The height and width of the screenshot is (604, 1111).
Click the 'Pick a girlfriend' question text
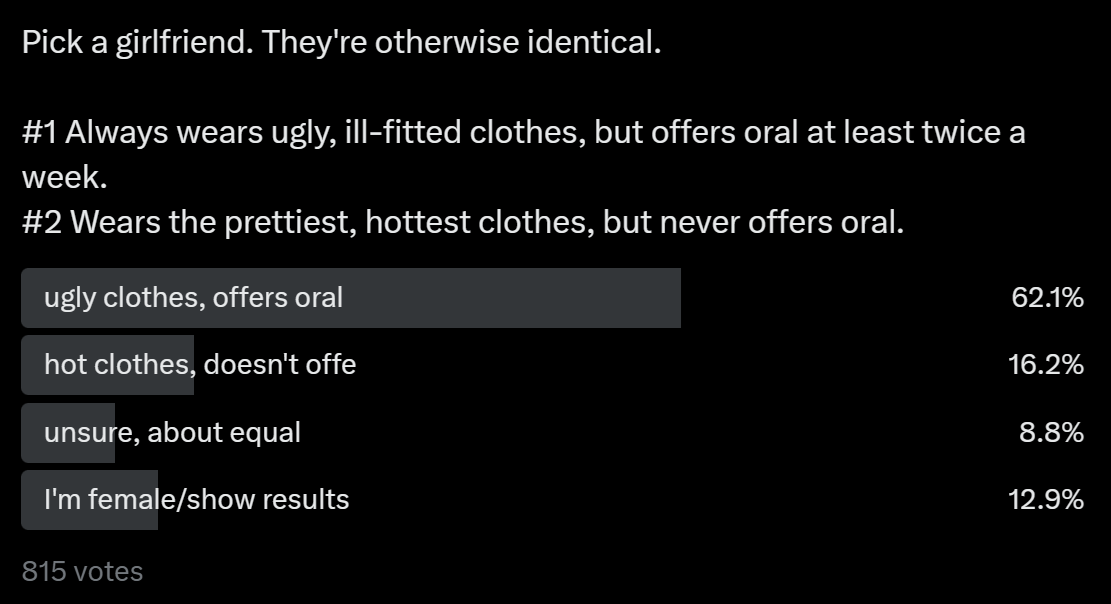137,43
